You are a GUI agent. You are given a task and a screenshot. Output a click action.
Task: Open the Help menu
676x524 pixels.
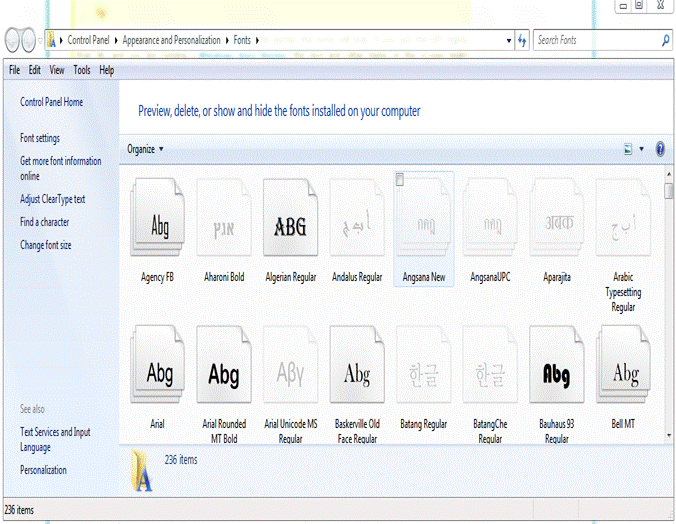(106, 70)
